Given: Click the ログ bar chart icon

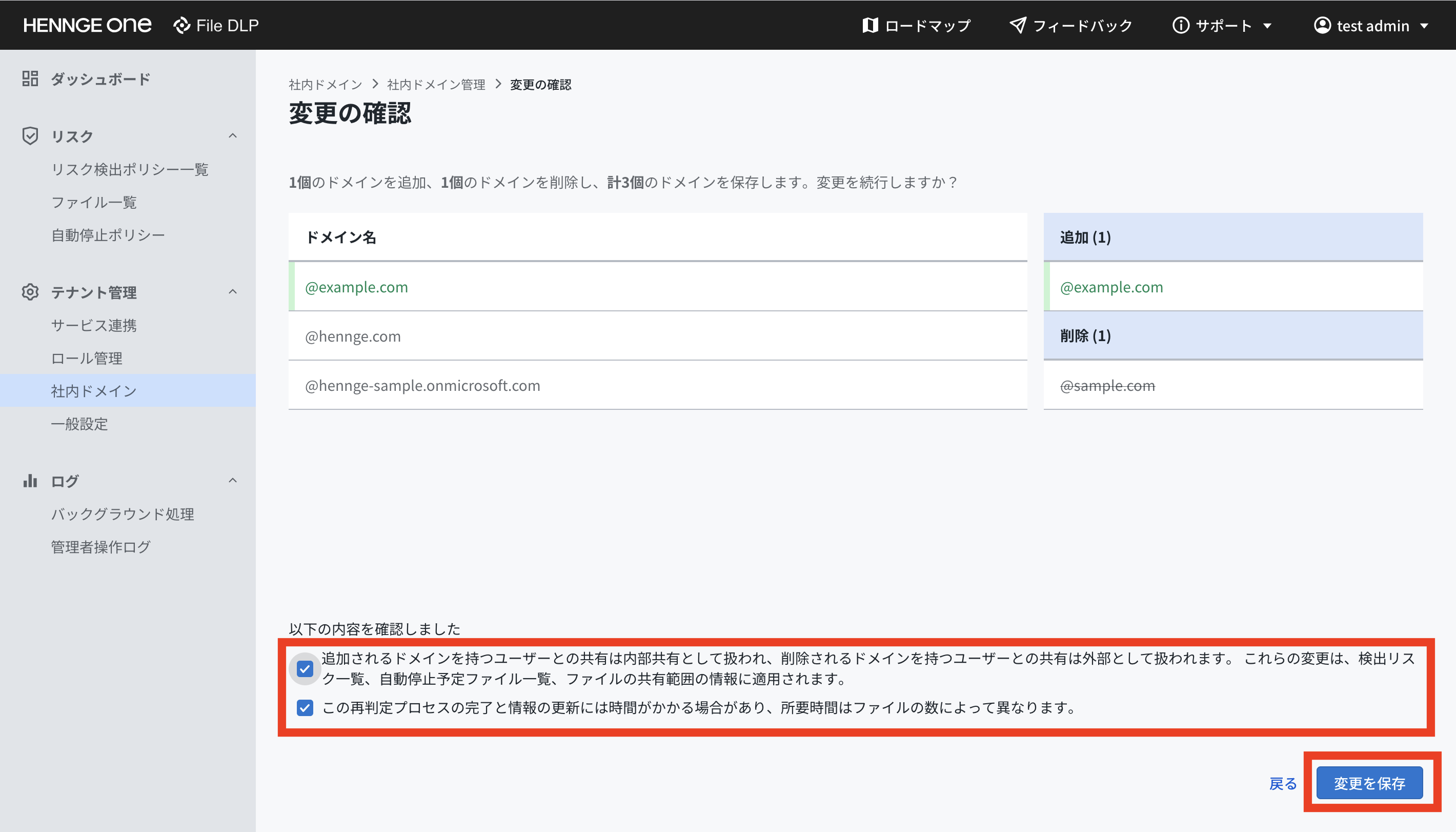Looking at the screenshot, I should tap(30, 481).
